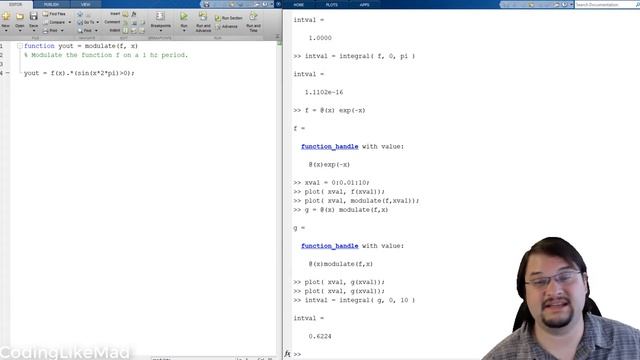Open the Go To tool

[x=86, y=22]
